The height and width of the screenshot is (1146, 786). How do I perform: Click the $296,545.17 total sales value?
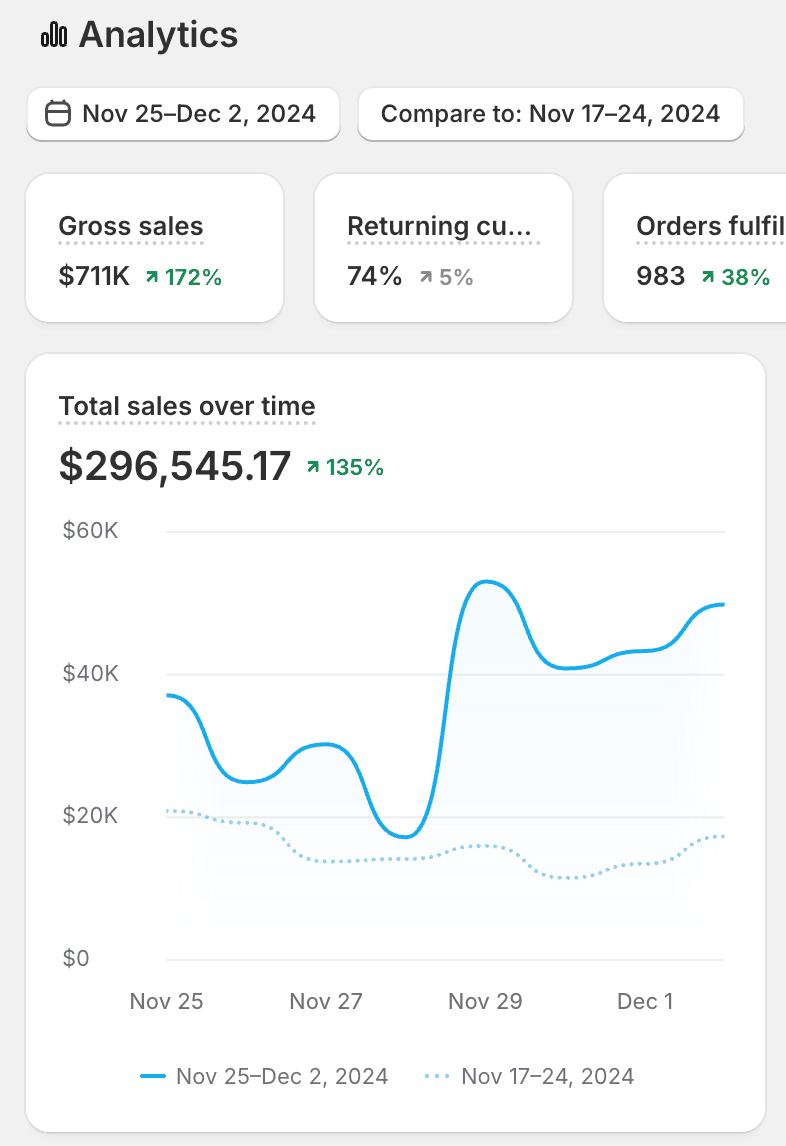(175, 466)
